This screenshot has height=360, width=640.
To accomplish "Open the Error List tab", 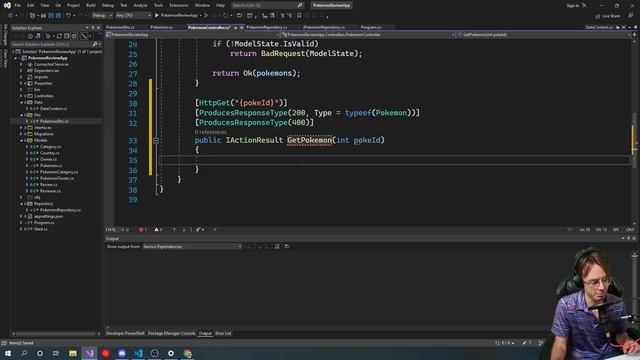I will pyautogui.click(x=223, y=333).
